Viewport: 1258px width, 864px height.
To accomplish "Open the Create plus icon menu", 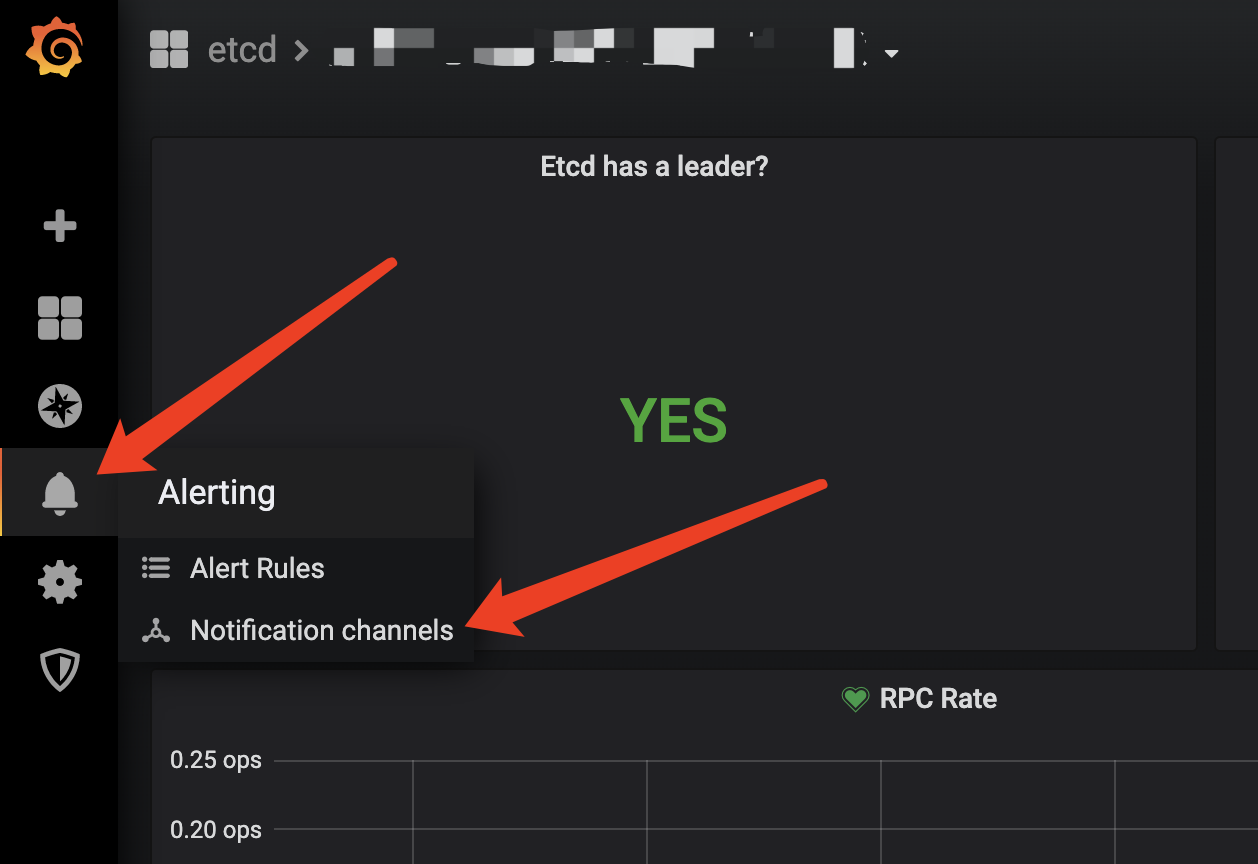I will 60,226.
